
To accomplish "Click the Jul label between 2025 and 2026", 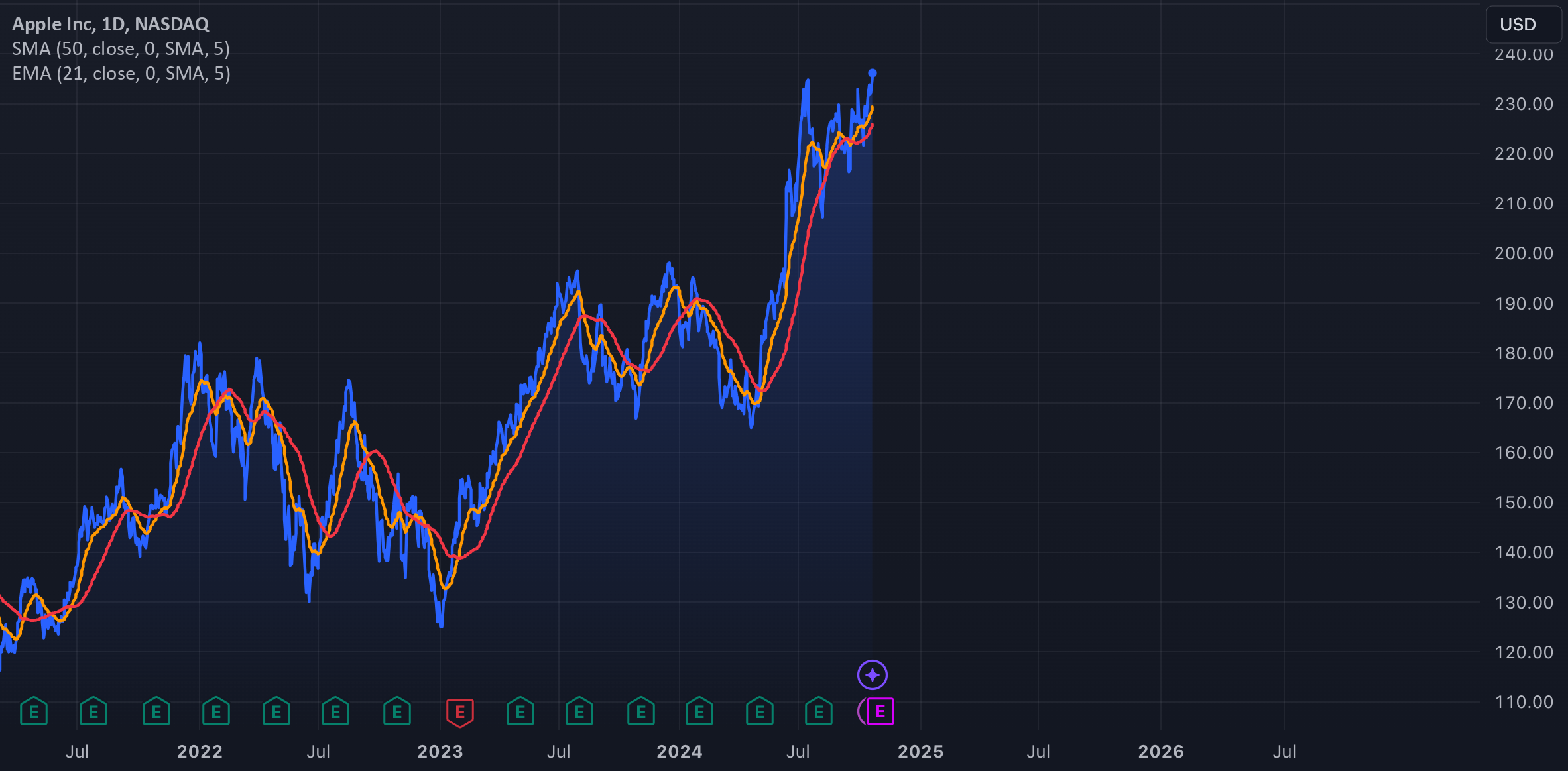I will (1038, 752).
